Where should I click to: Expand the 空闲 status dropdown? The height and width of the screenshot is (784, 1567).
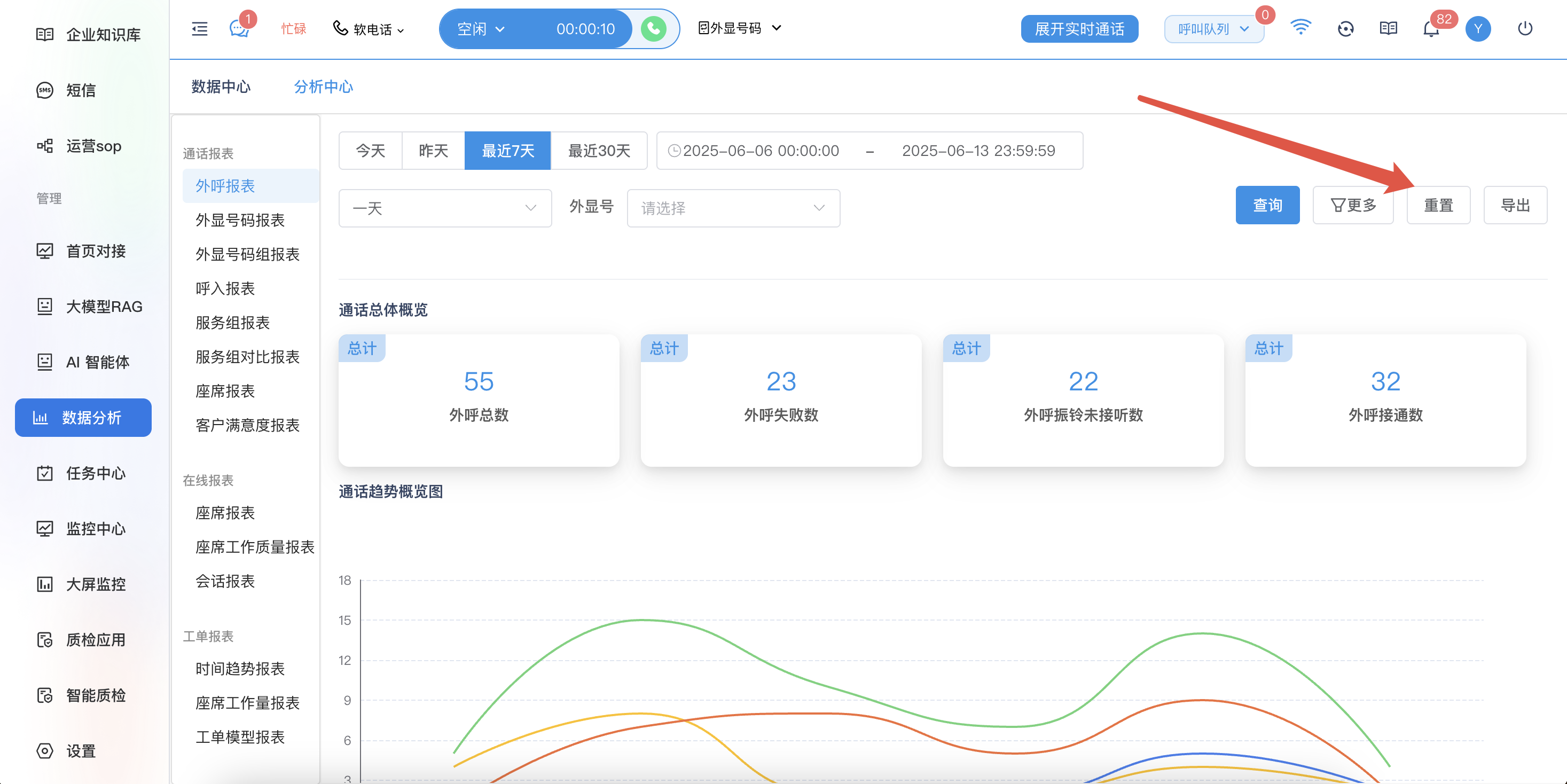click(481, 29)
